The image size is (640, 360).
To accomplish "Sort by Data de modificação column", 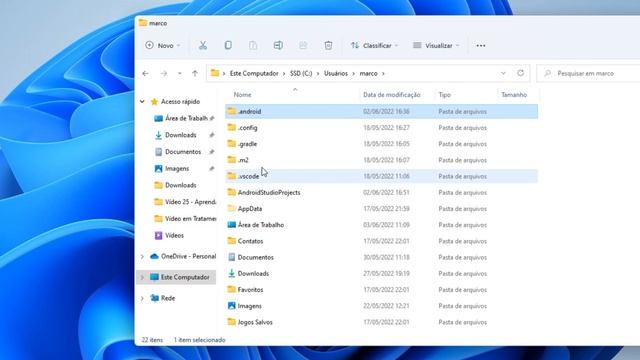I will coord(392,95).
